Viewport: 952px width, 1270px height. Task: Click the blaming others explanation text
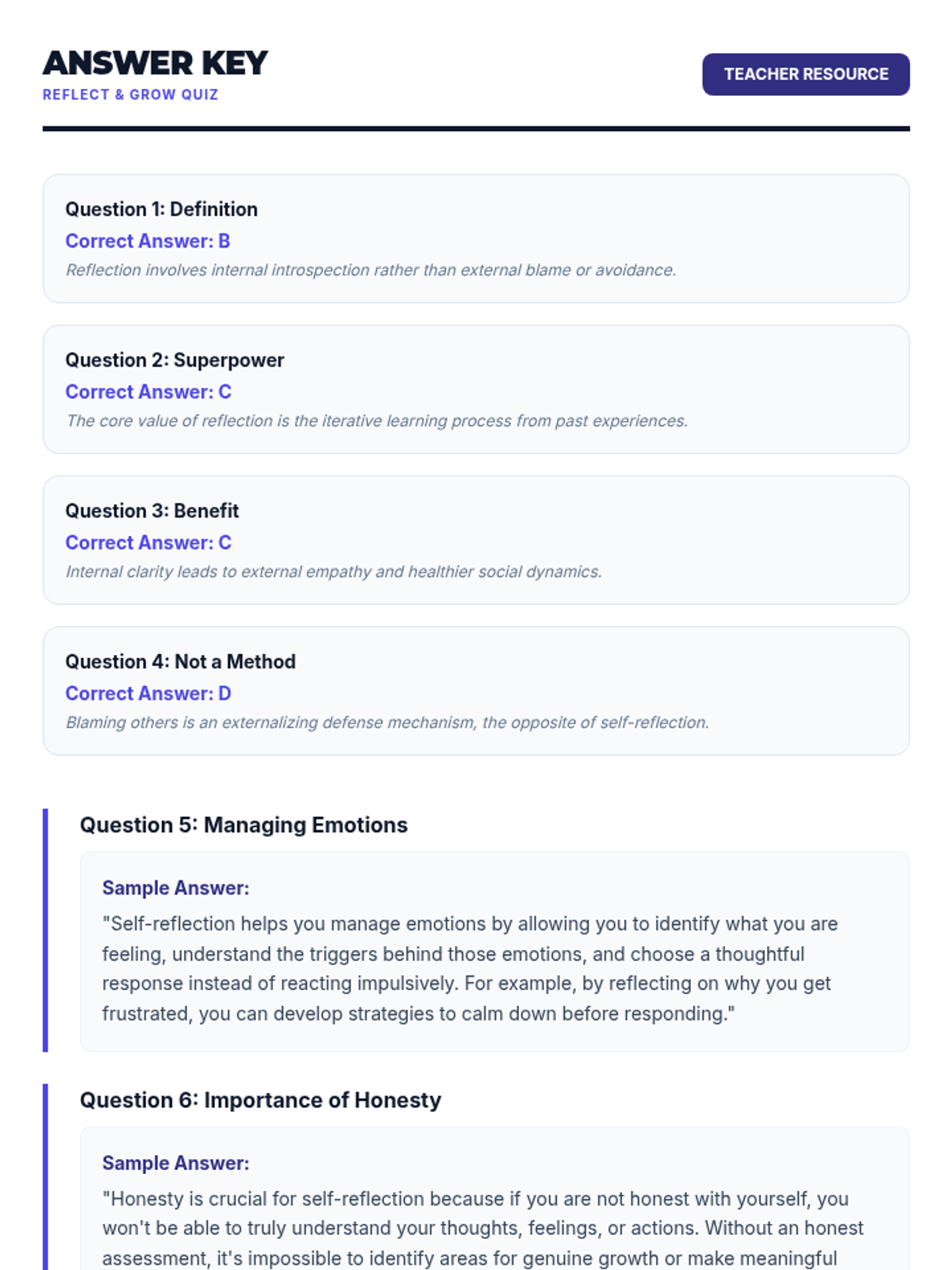click(387, 723)
